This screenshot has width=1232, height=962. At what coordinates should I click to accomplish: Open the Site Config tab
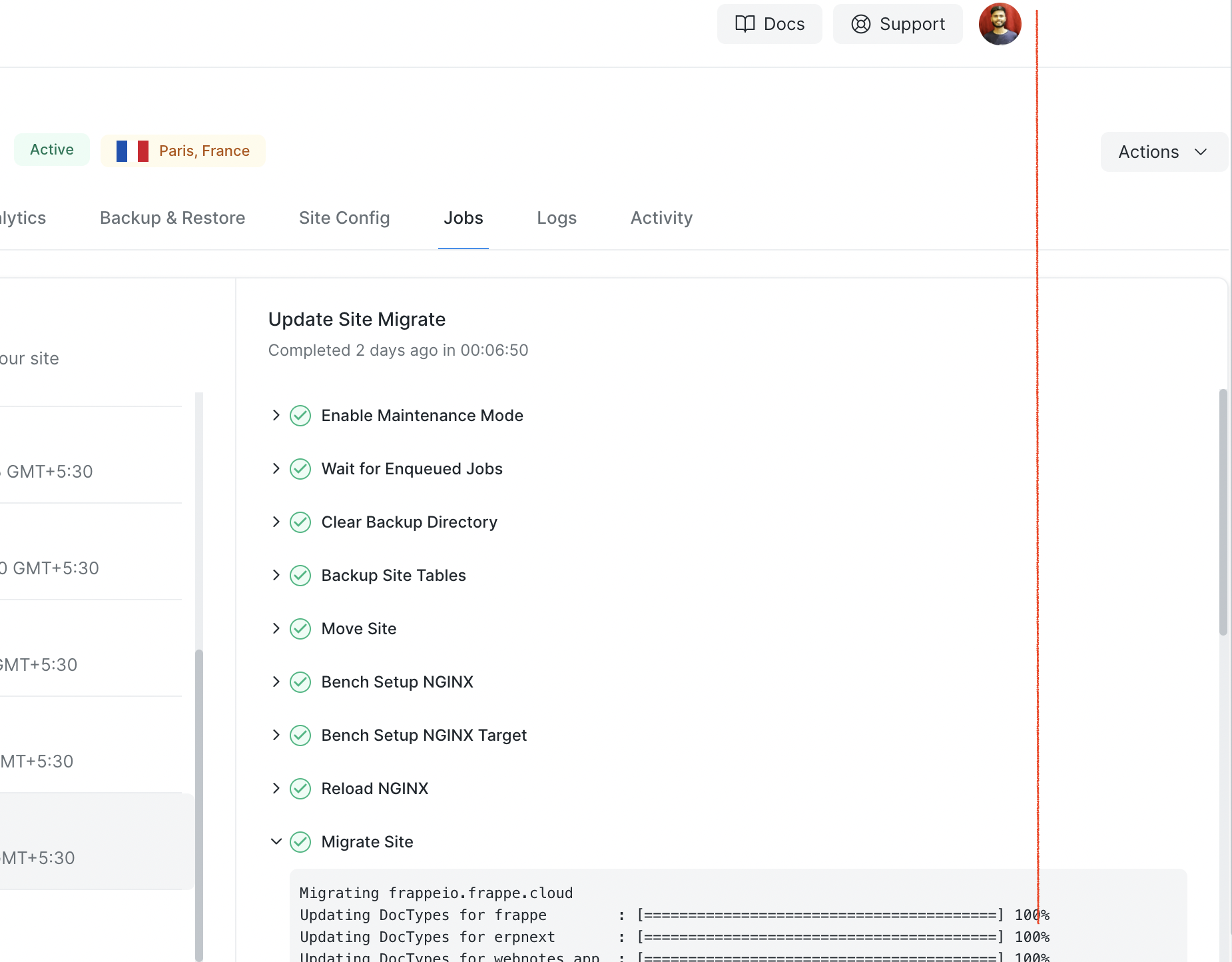[x=344, y=218]
